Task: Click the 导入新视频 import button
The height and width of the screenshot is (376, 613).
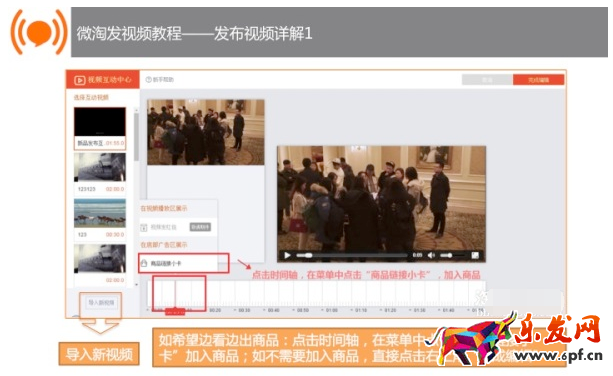Action: click(101, 303)
